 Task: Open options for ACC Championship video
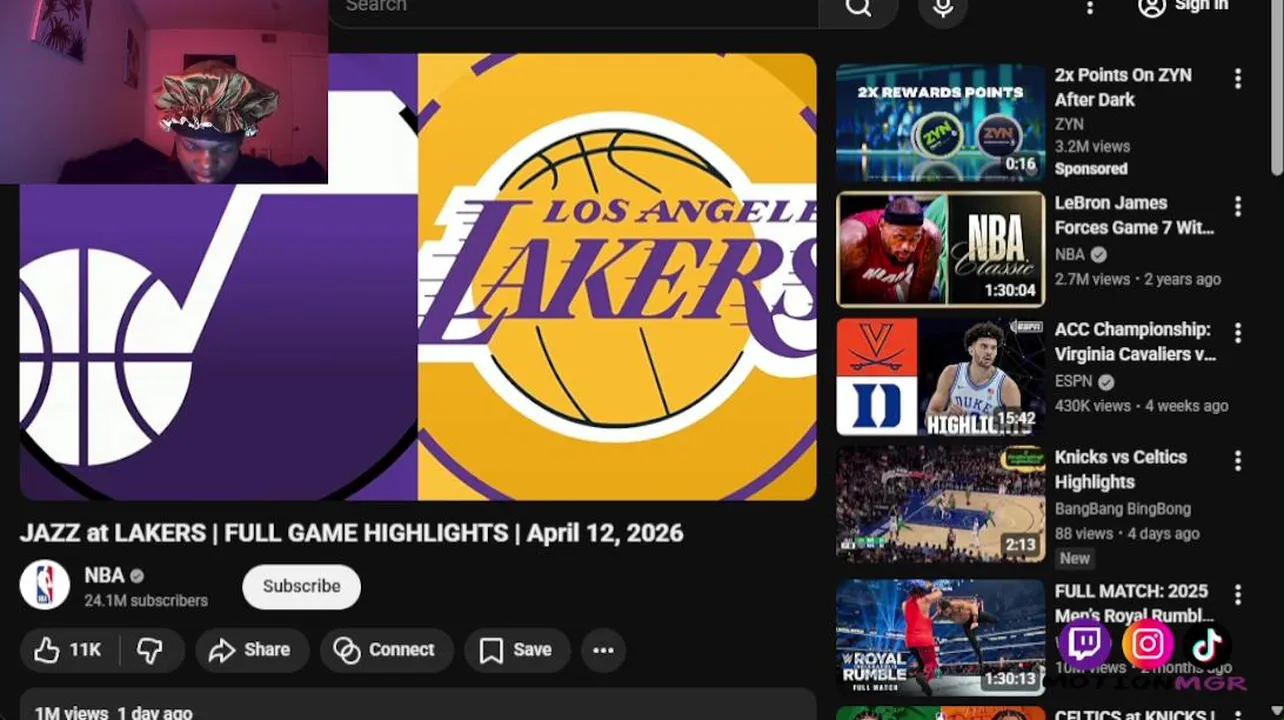[x=1238, y=332]
